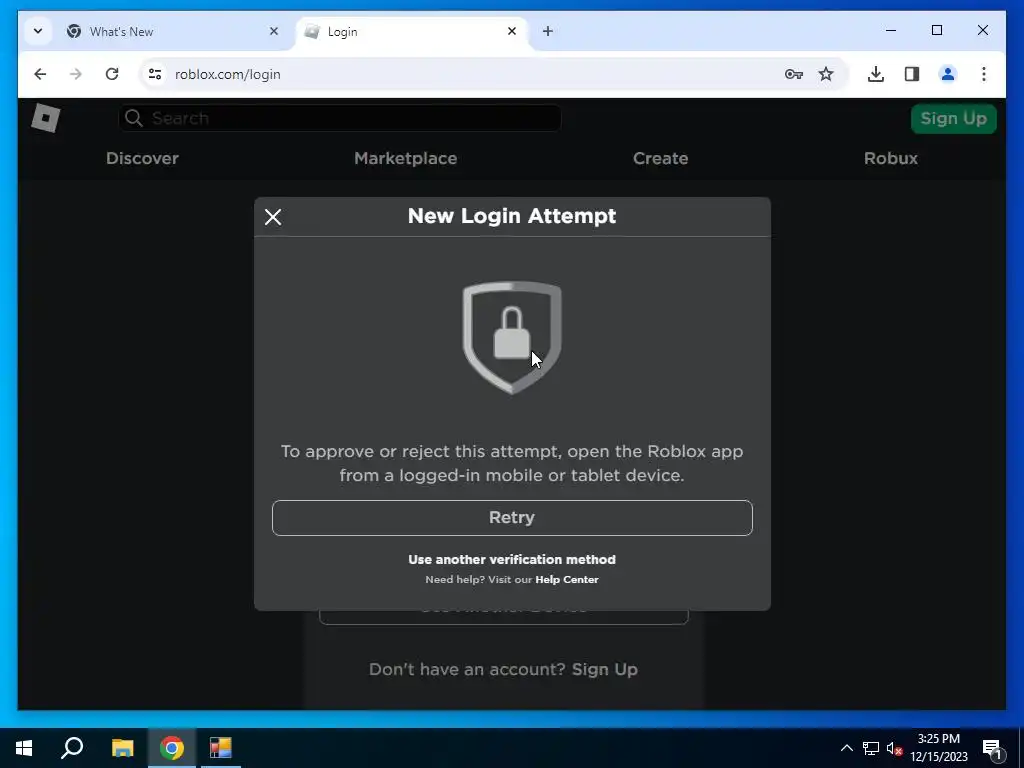Open a new browser tab
Screen dimensions: 1024x768
pos(548,31)
